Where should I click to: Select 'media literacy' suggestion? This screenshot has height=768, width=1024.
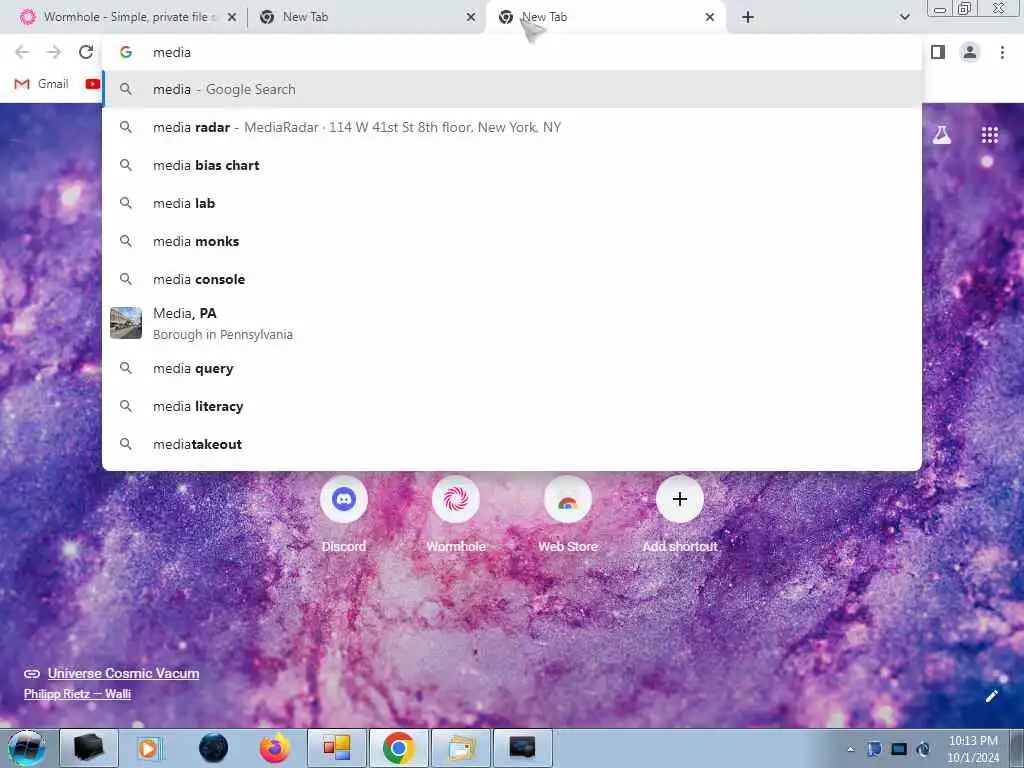[x=512, y=406]
